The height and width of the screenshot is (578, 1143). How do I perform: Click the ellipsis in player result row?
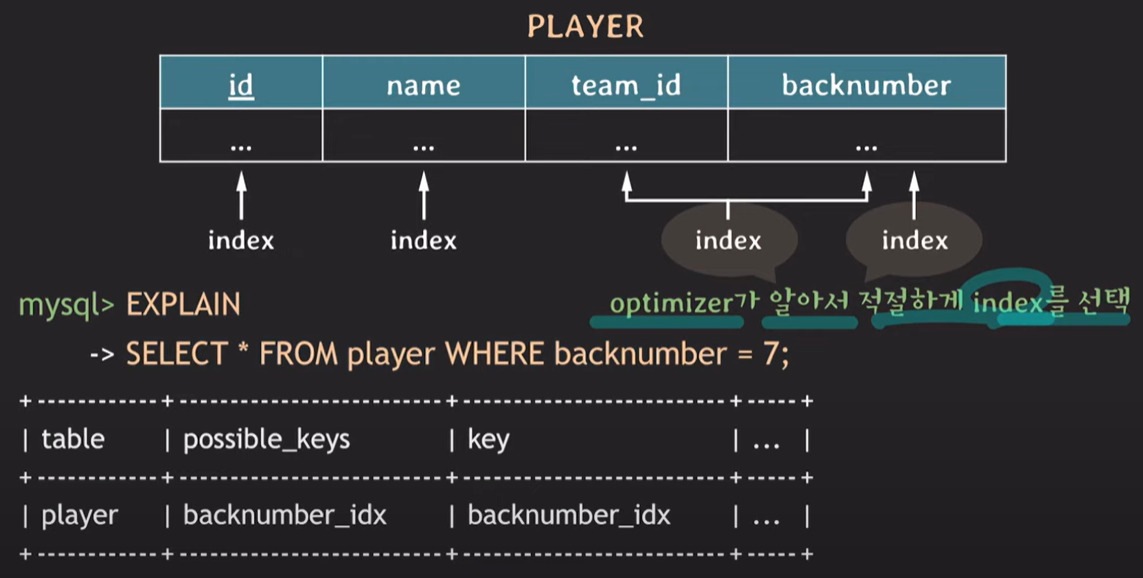click(766, 520)
